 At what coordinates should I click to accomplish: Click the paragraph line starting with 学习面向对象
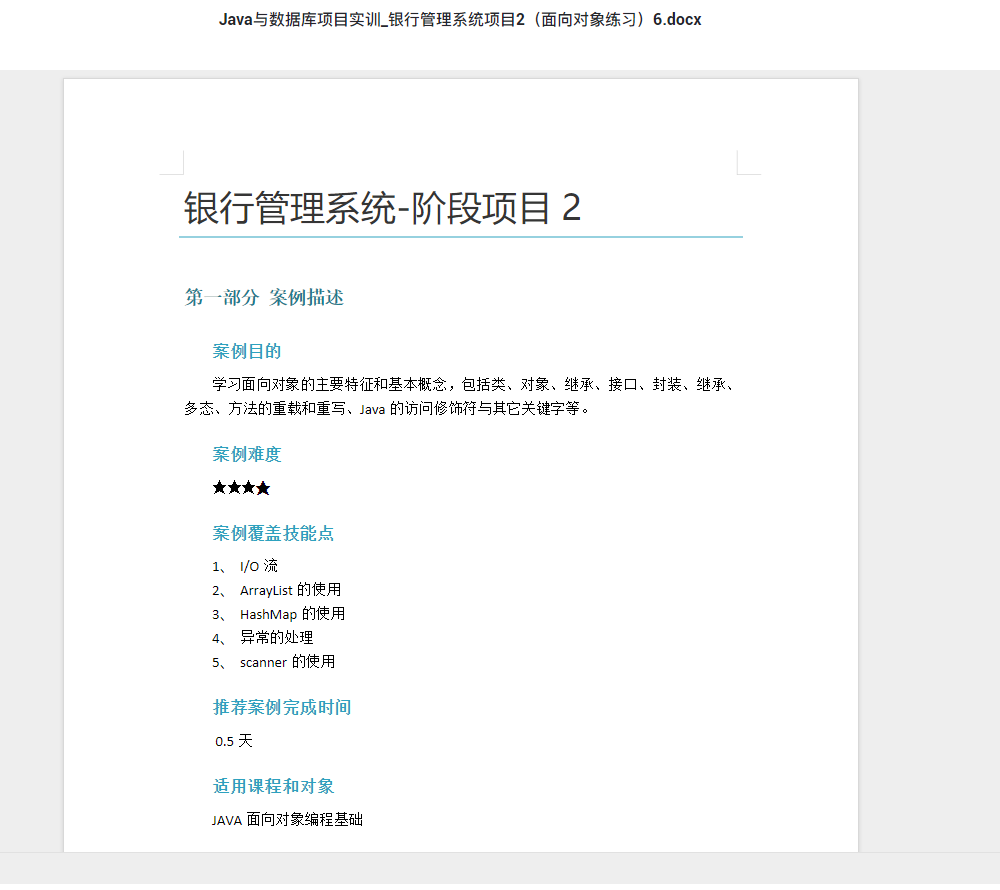tap(474, 384)
